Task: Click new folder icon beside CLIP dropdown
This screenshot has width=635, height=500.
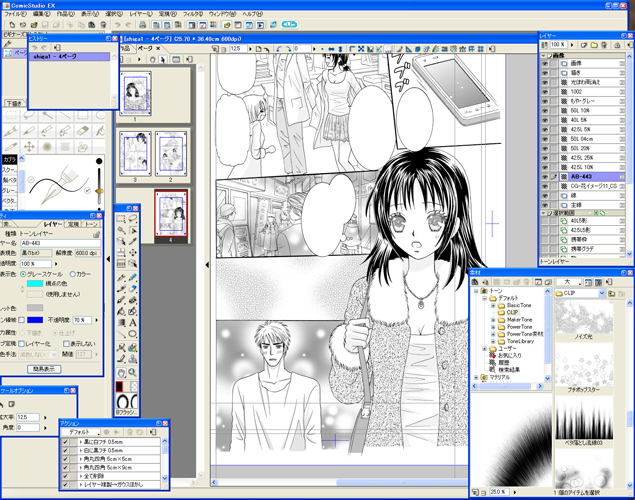Action: point(612,293)
